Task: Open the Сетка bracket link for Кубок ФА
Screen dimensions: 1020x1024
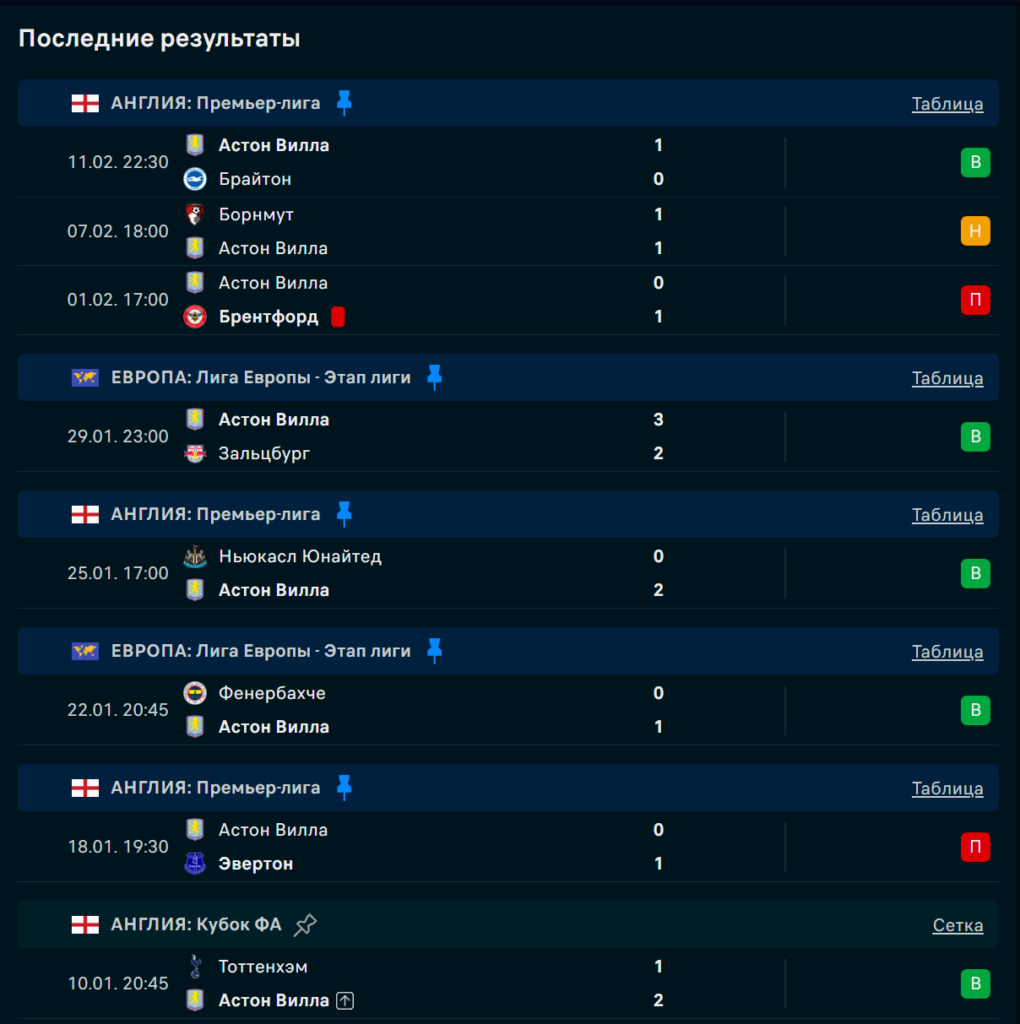Action: point(957,926)
